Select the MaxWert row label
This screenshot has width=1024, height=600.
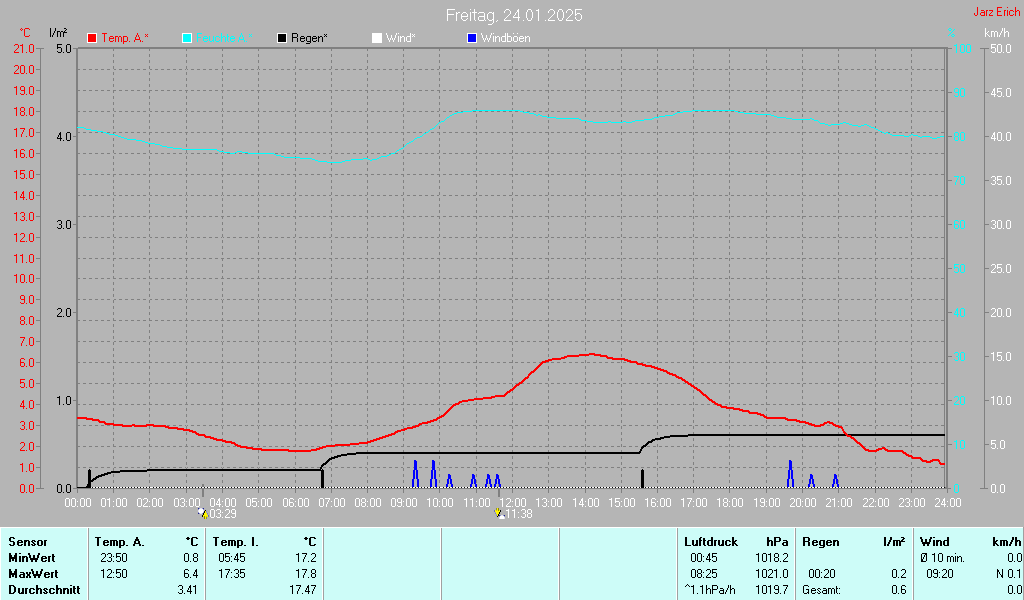click(33, 574)
